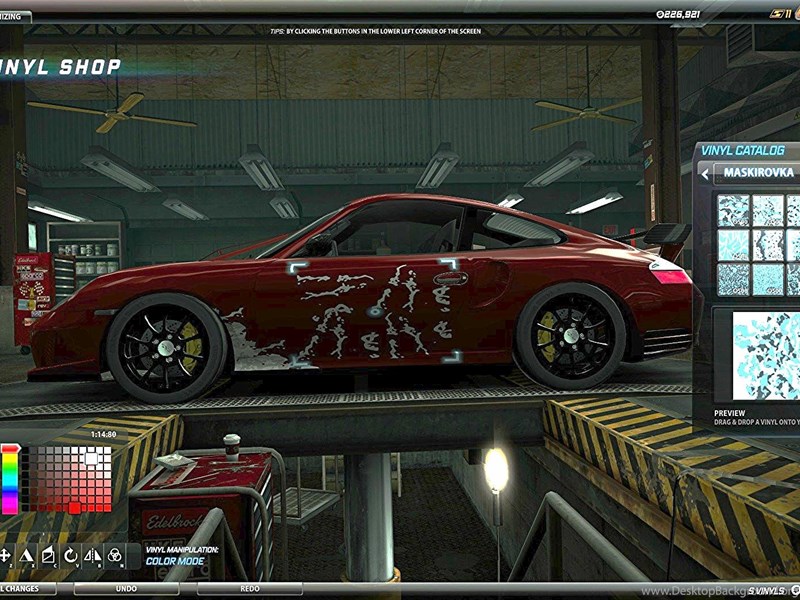800x600 pixels.
Task: Click the Undo button
Action: point(125,589)
